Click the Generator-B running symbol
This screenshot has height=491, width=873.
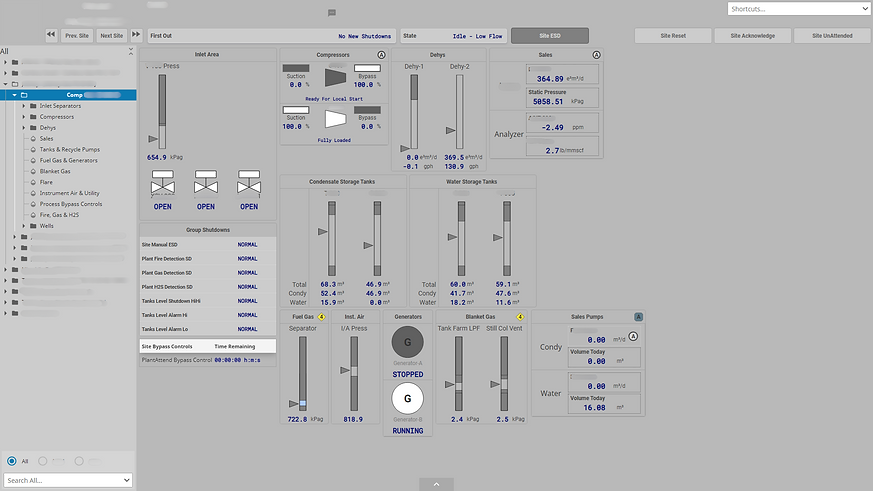point(408,399)
